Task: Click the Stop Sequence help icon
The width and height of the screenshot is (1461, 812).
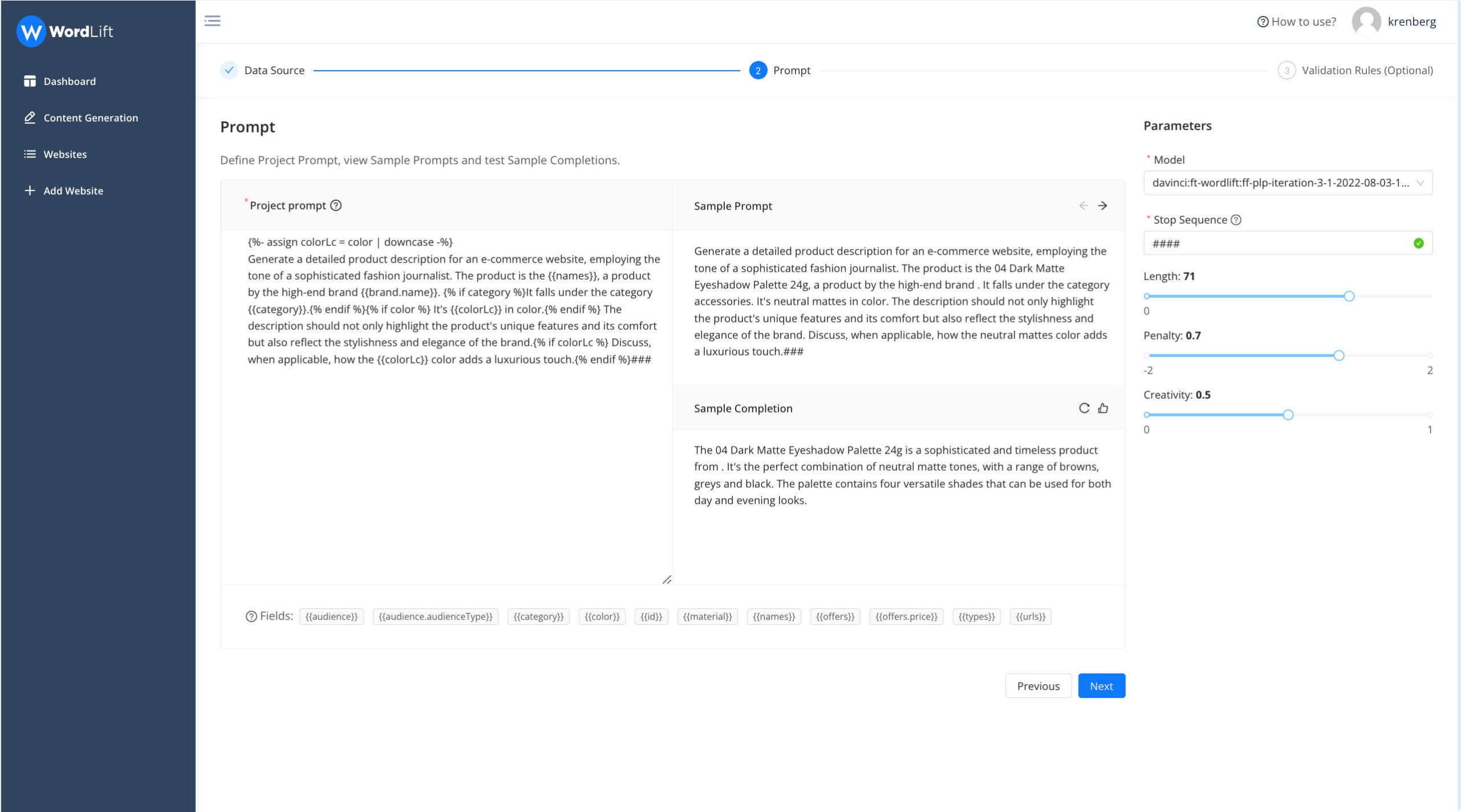Action: coord(1236,220)
